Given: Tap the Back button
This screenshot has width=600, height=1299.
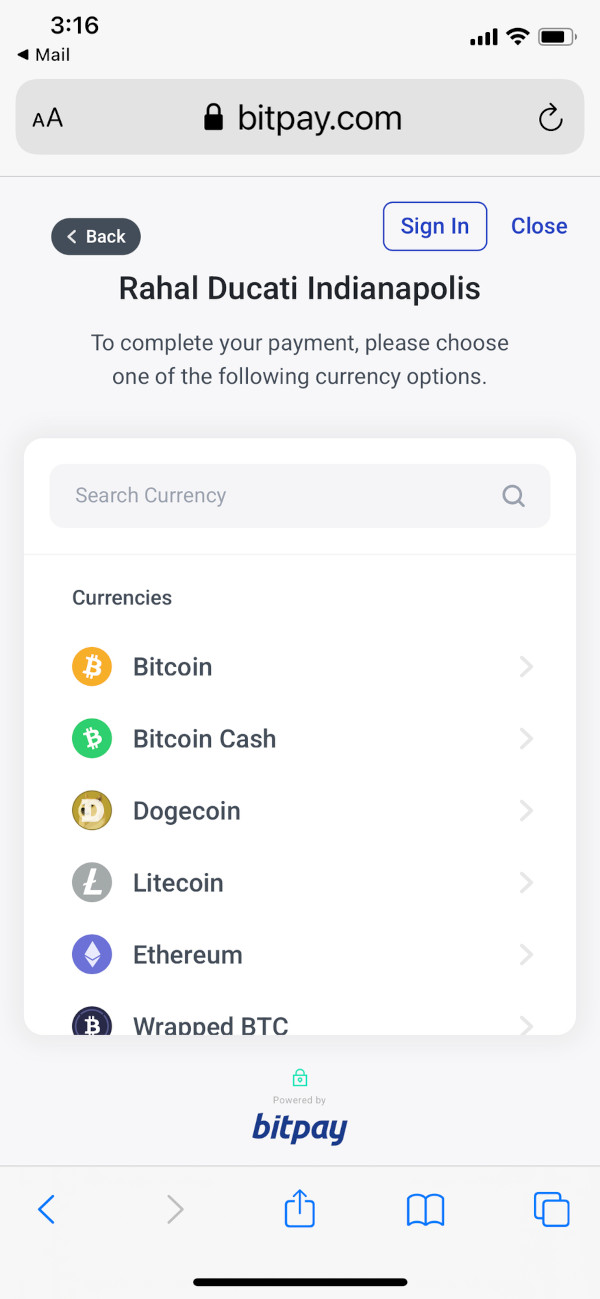Looking at the screenshot, I should point(95,236).
